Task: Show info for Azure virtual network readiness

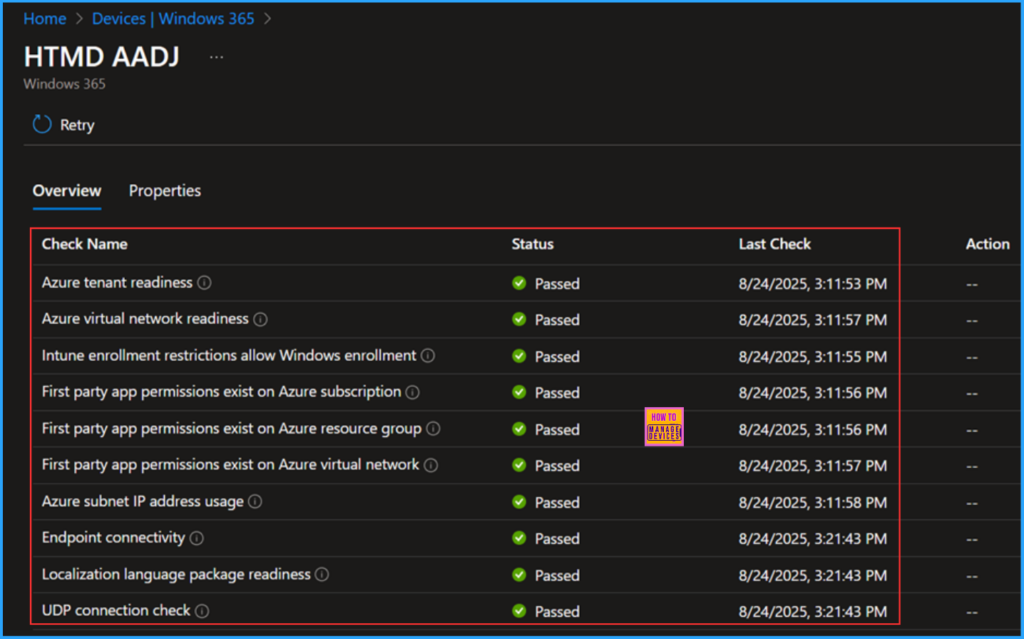Action: pyautogui.click(x=261, y=320)
